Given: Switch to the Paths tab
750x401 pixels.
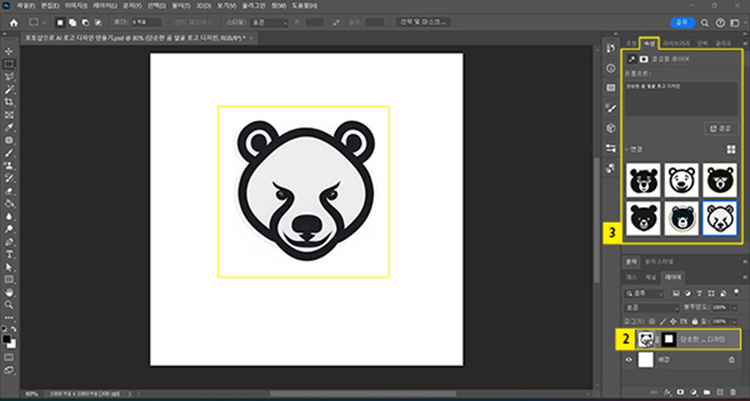Looking at the screenshot, I should point(631,277).
